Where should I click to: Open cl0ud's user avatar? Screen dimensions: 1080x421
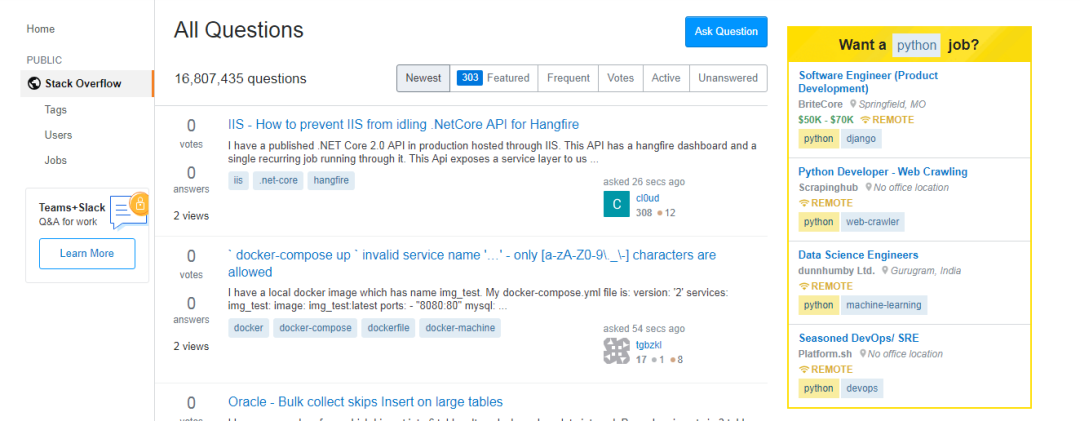click(616, 204)
